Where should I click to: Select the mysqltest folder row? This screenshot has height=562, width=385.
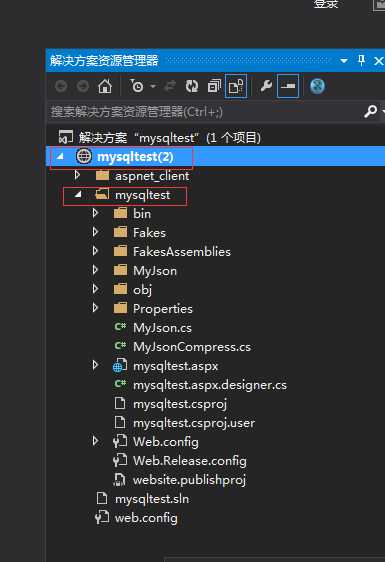pos(142,195)
